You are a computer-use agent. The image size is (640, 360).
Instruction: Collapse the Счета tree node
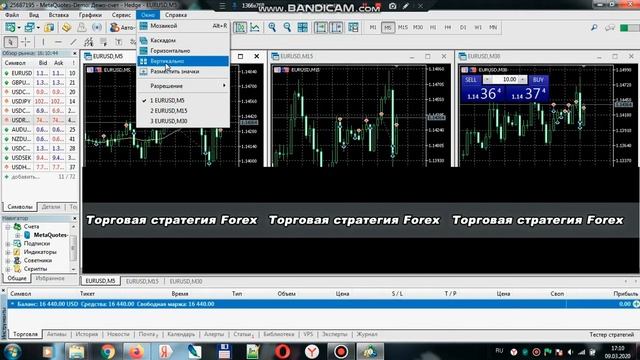click(x=7, y=227)
